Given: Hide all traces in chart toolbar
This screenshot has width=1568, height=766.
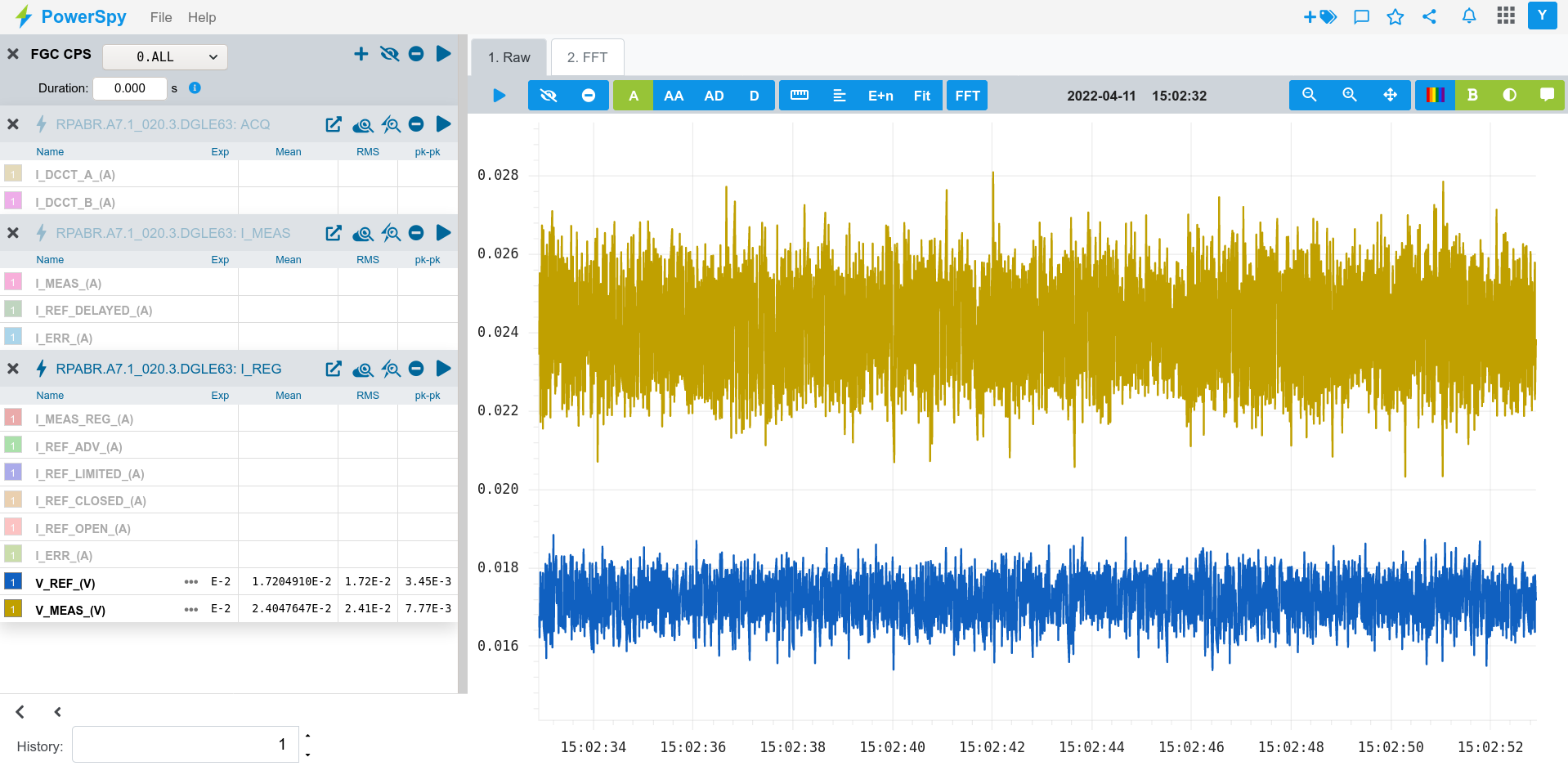Looking at the screenshot, I should (549, 96).
